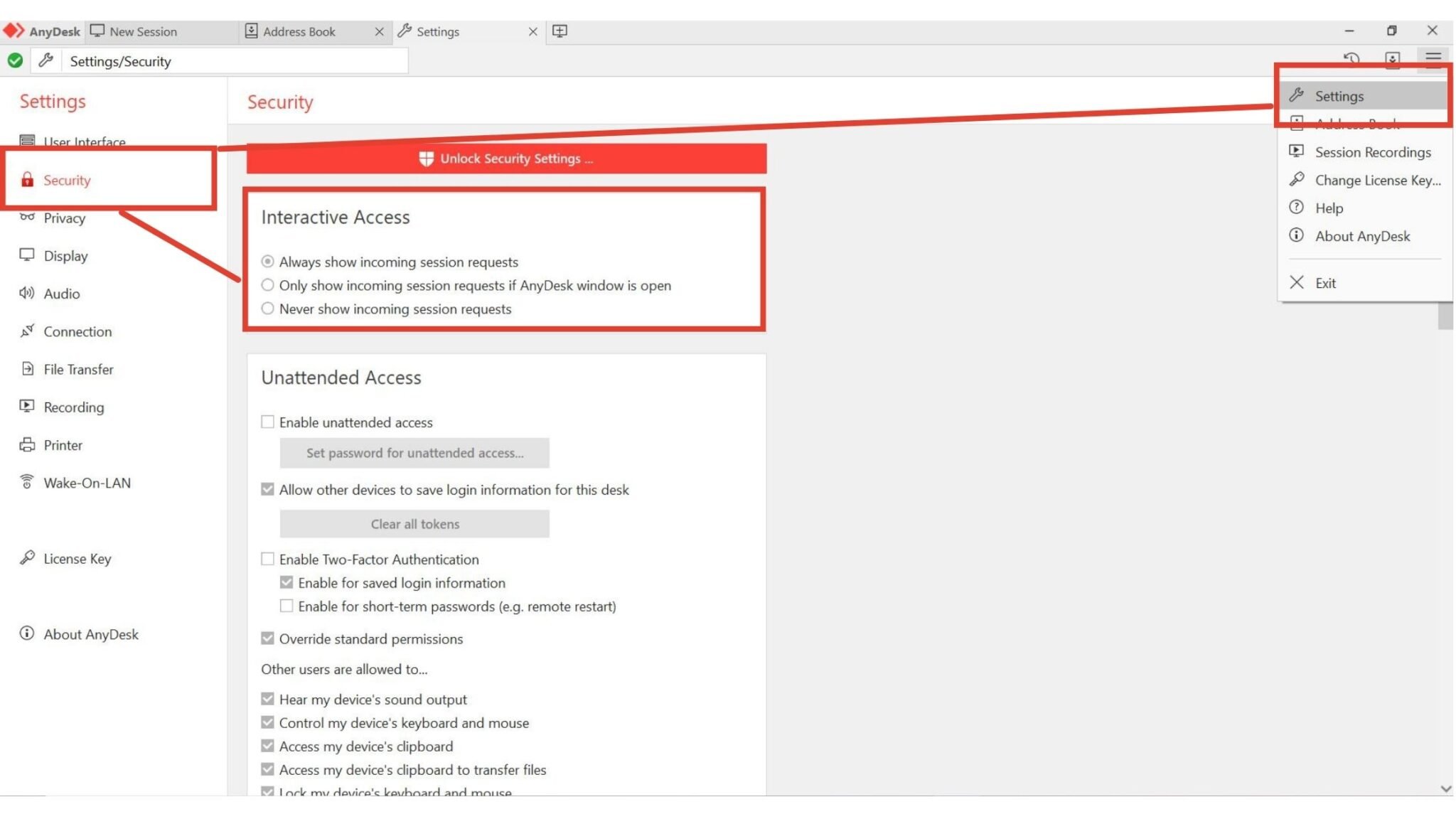Select Only show requests if AnyDesk window open

pyautogui.click(x=267, y=285)
